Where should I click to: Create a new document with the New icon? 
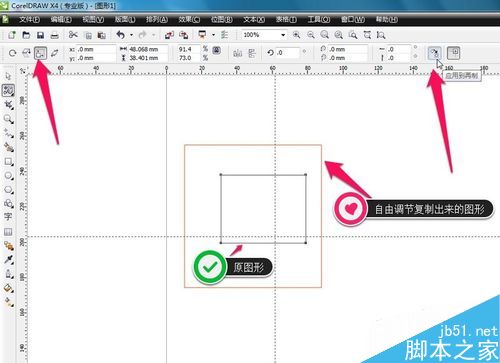(x=12, y=35)
